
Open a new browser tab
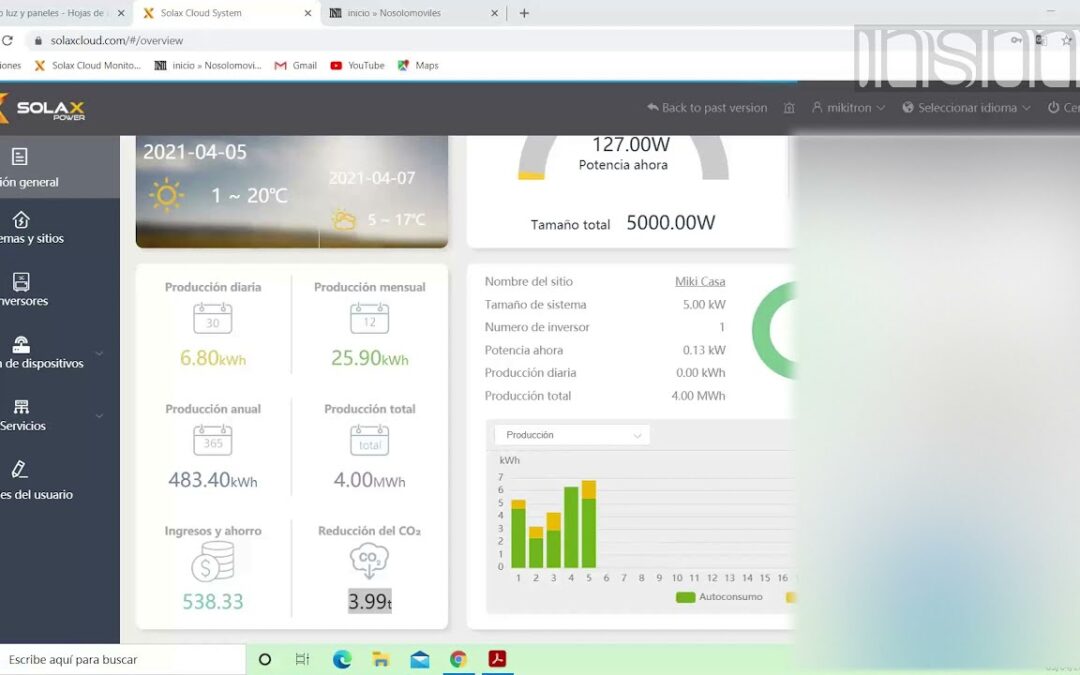[x=524, y=13]
